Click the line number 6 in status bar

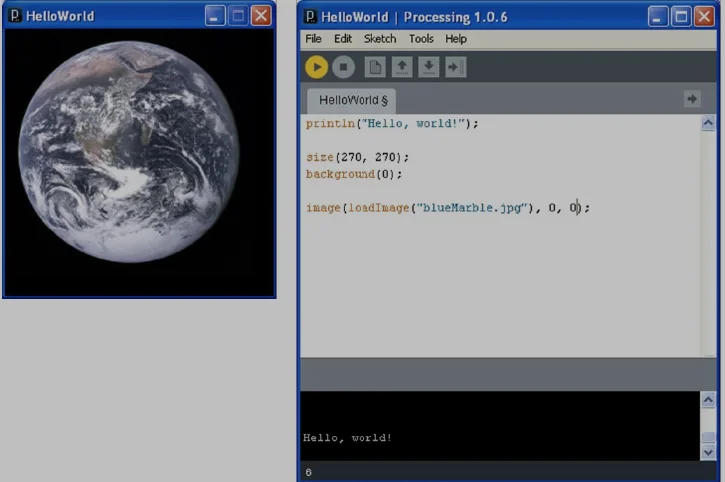point(308,472)
